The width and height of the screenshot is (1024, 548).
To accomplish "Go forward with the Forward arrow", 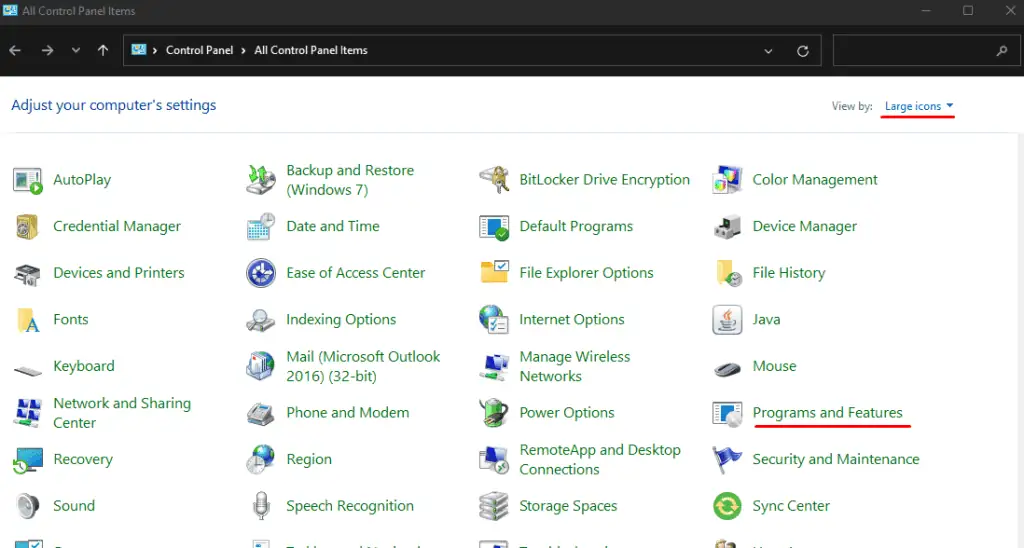I will click(x=47, y=50).
